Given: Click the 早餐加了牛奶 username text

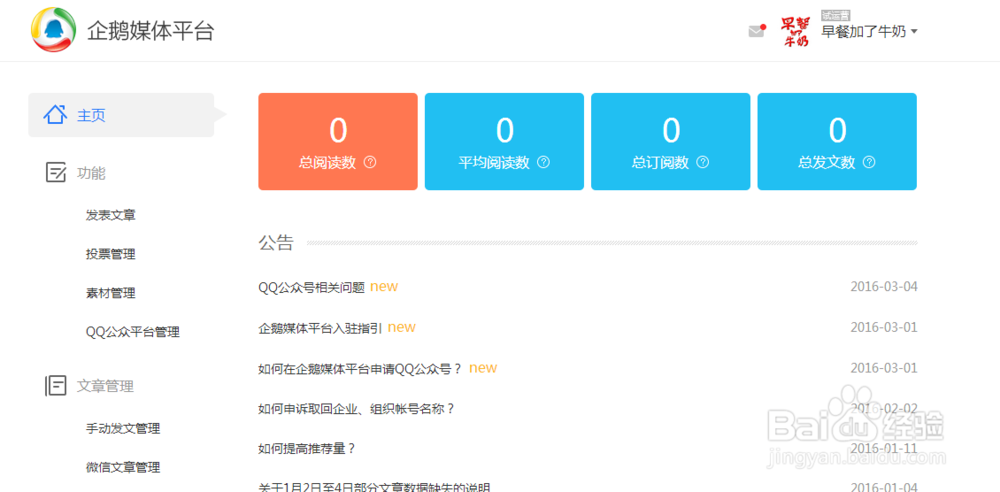Looking at the screenshot, I should (x=864, y=32).
